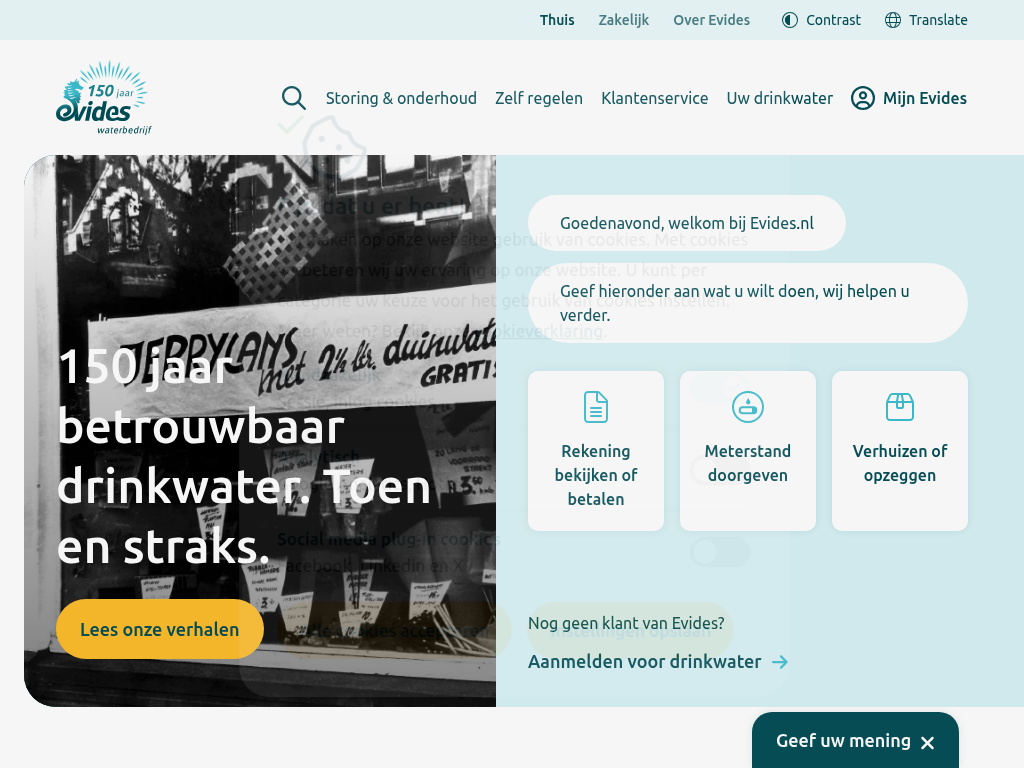
Task: Expand the Klantenservice menu
Action: point(655,98)
